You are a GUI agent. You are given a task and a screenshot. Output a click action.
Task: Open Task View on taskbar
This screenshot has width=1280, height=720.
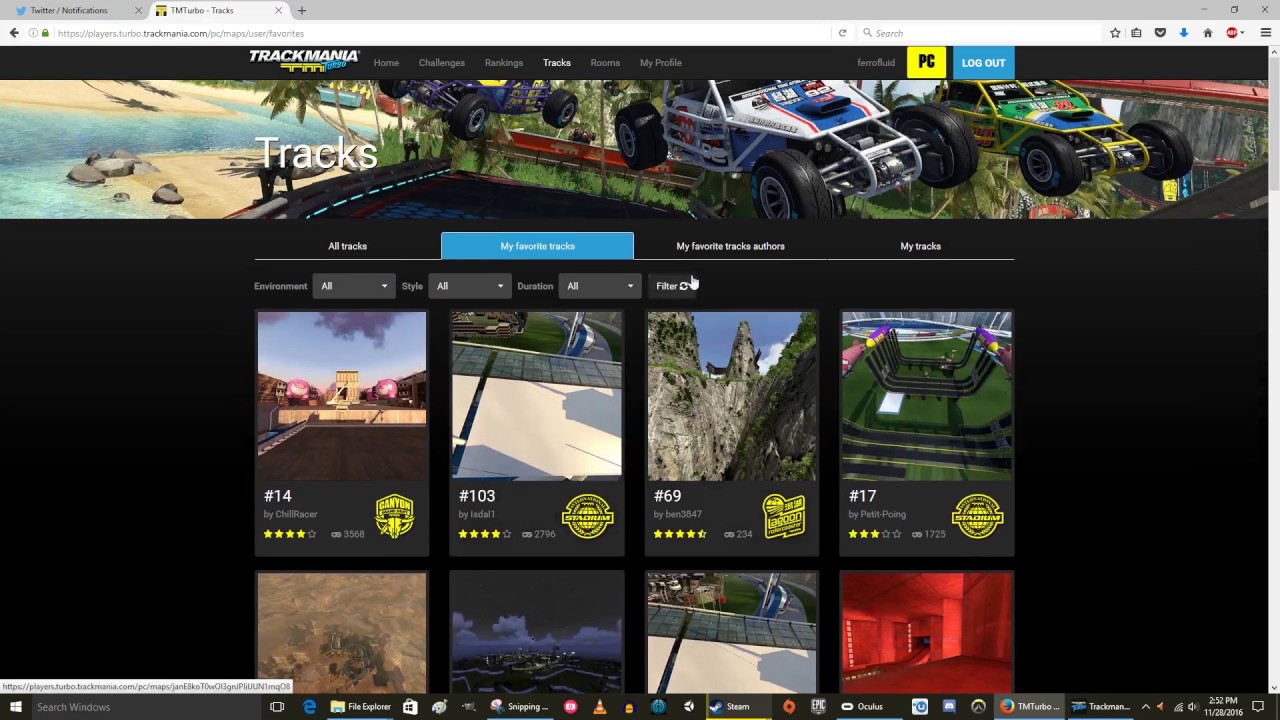point(277,707)
